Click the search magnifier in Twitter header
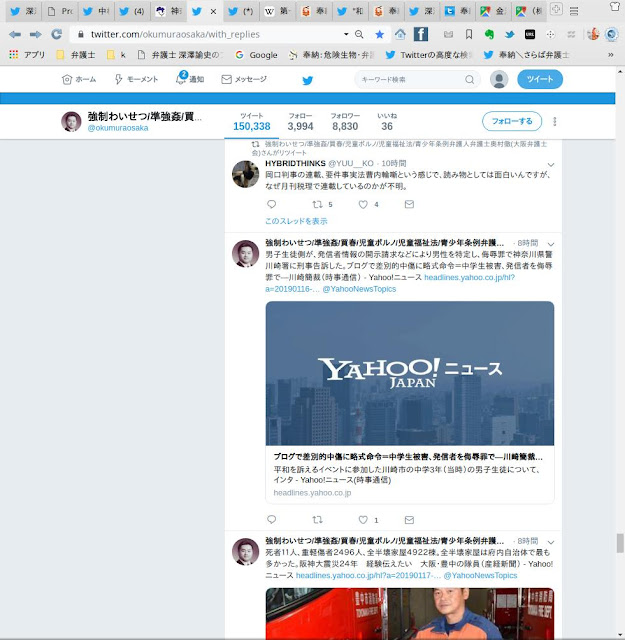This screenshot has height=640, width=625. point(470,80)
